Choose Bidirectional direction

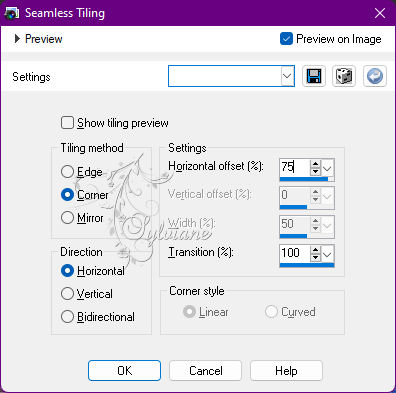pyautogui.click(x=67, y=317)
